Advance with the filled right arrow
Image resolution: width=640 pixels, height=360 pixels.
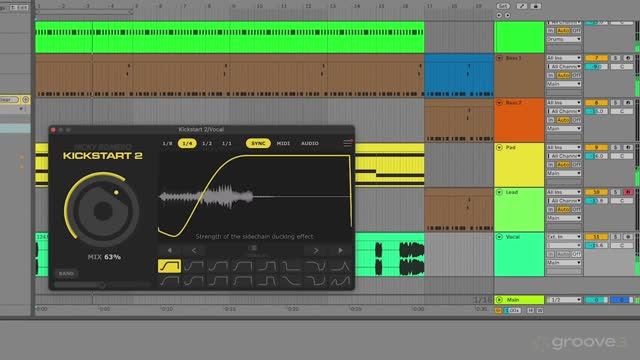pos(340,250)
